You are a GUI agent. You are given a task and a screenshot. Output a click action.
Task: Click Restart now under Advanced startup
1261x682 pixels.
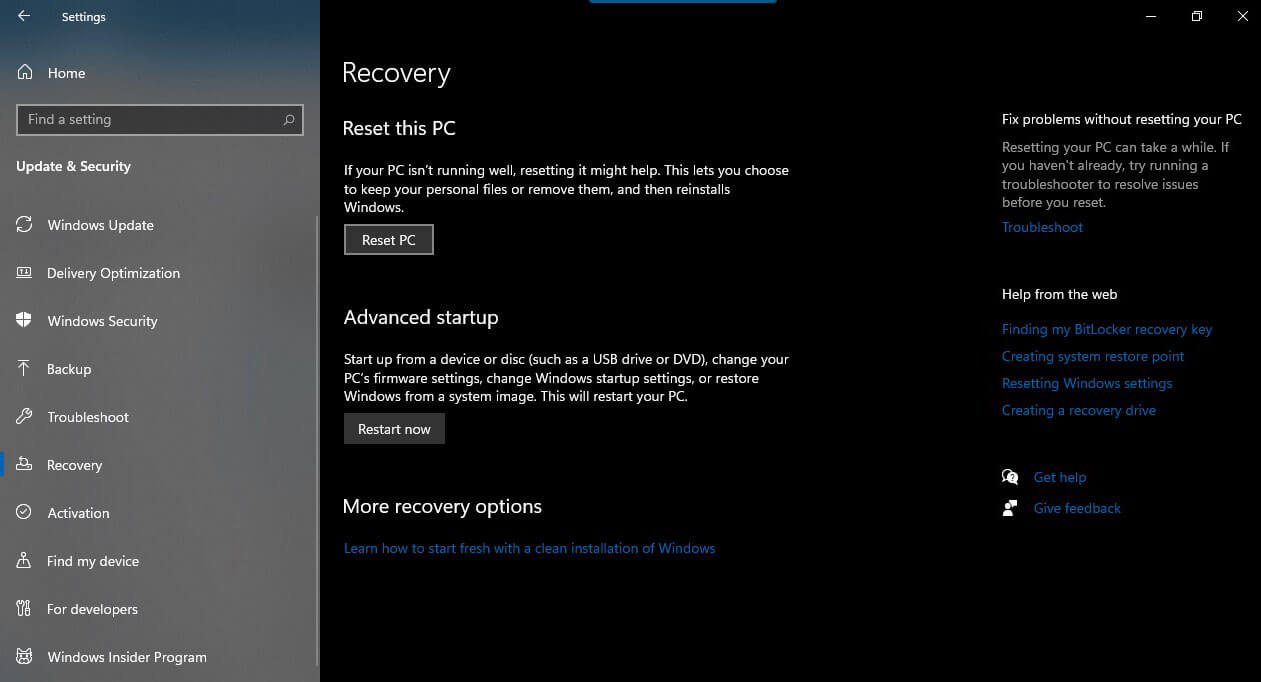(394, 428)
